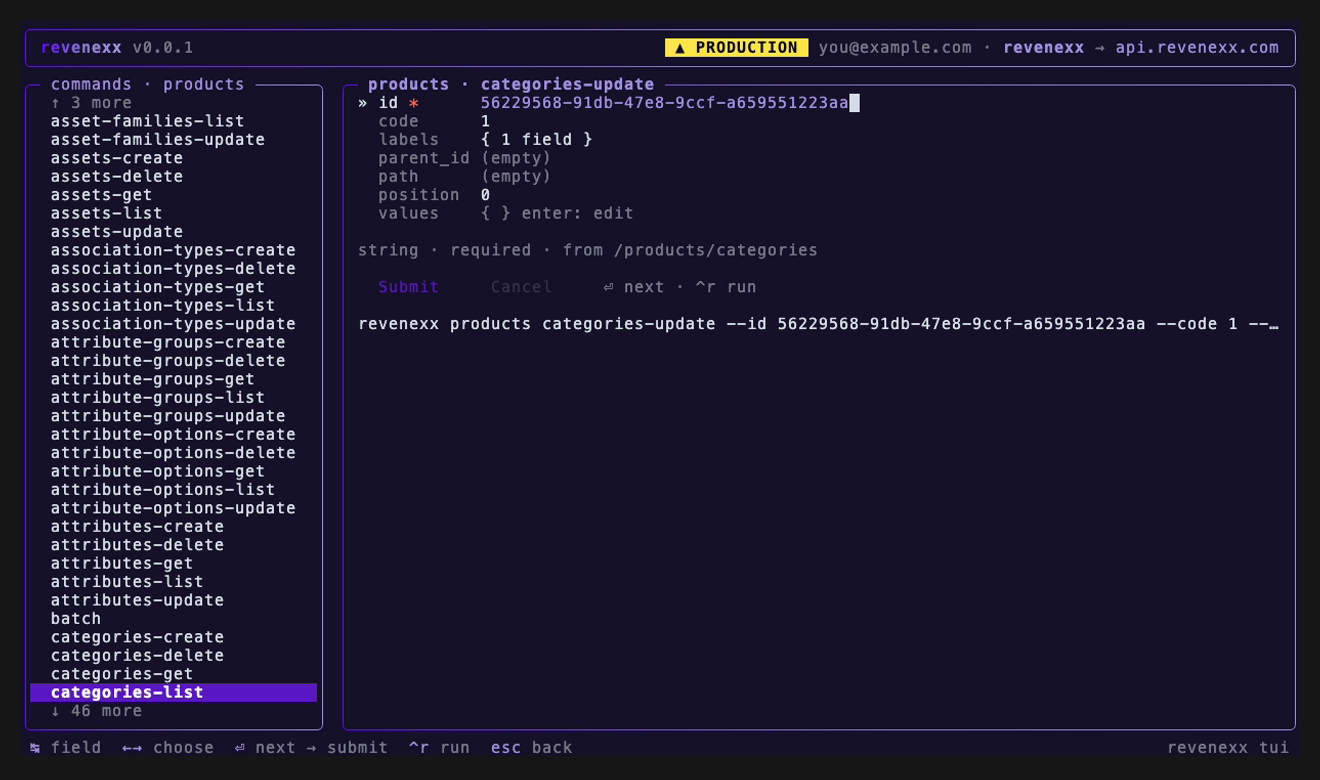Select the batch command

(76, 619)
